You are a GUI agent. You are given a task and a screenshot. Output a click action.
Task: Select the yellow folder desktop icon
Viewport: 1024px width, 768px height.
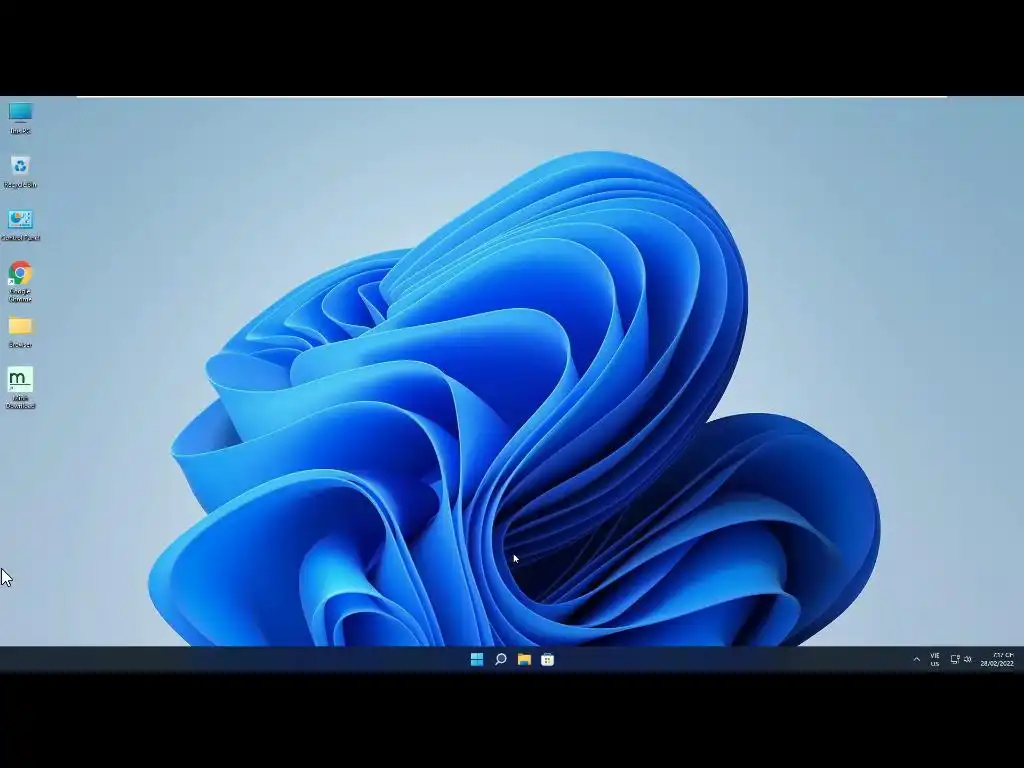coord(20,332)
